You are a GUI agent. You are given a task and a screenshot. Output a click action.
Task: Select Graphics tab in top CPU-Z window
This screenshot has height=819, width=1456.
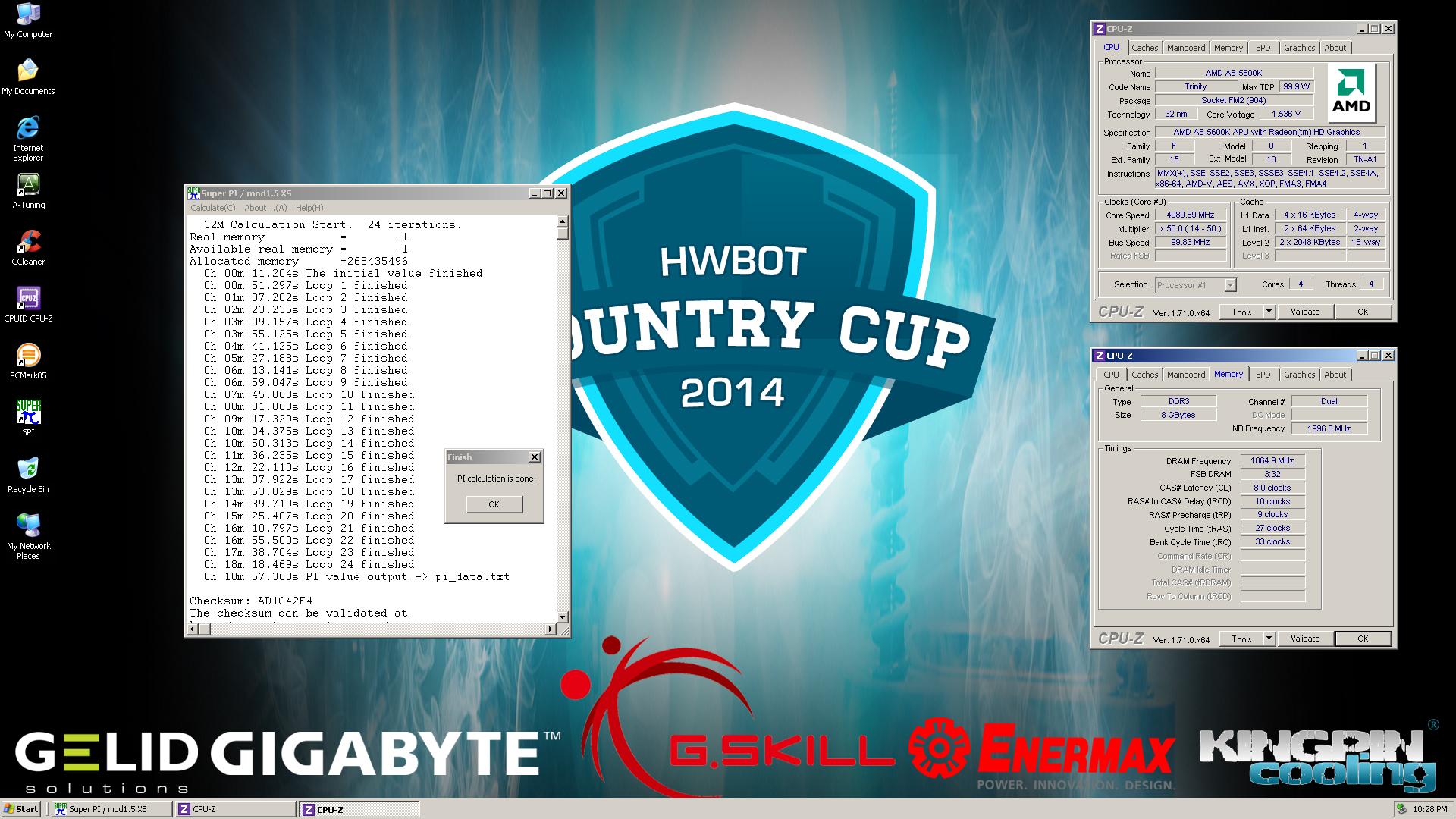[x=1299, y=48]
